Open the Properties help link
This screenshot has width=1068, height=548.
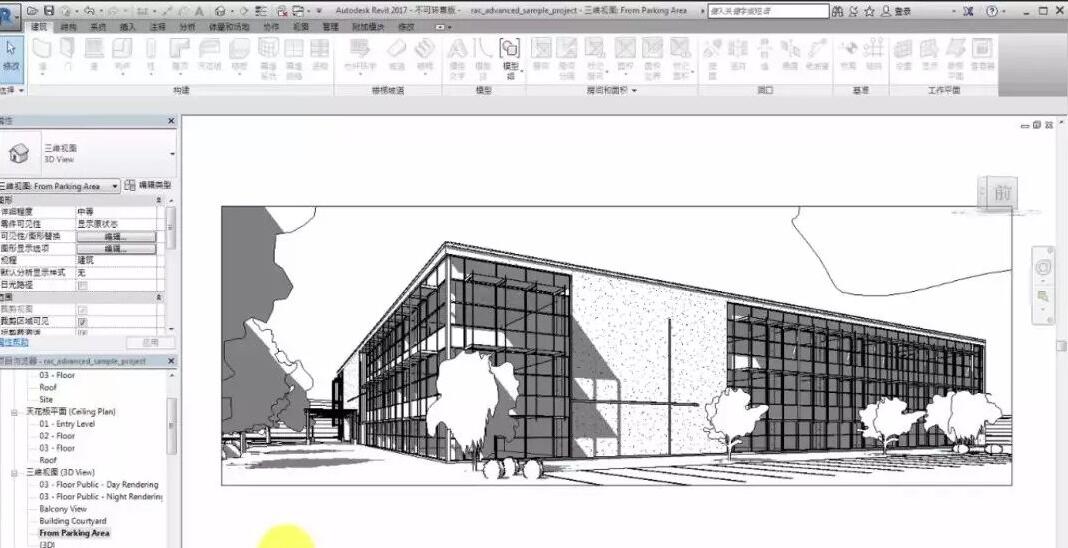point(12,342)
